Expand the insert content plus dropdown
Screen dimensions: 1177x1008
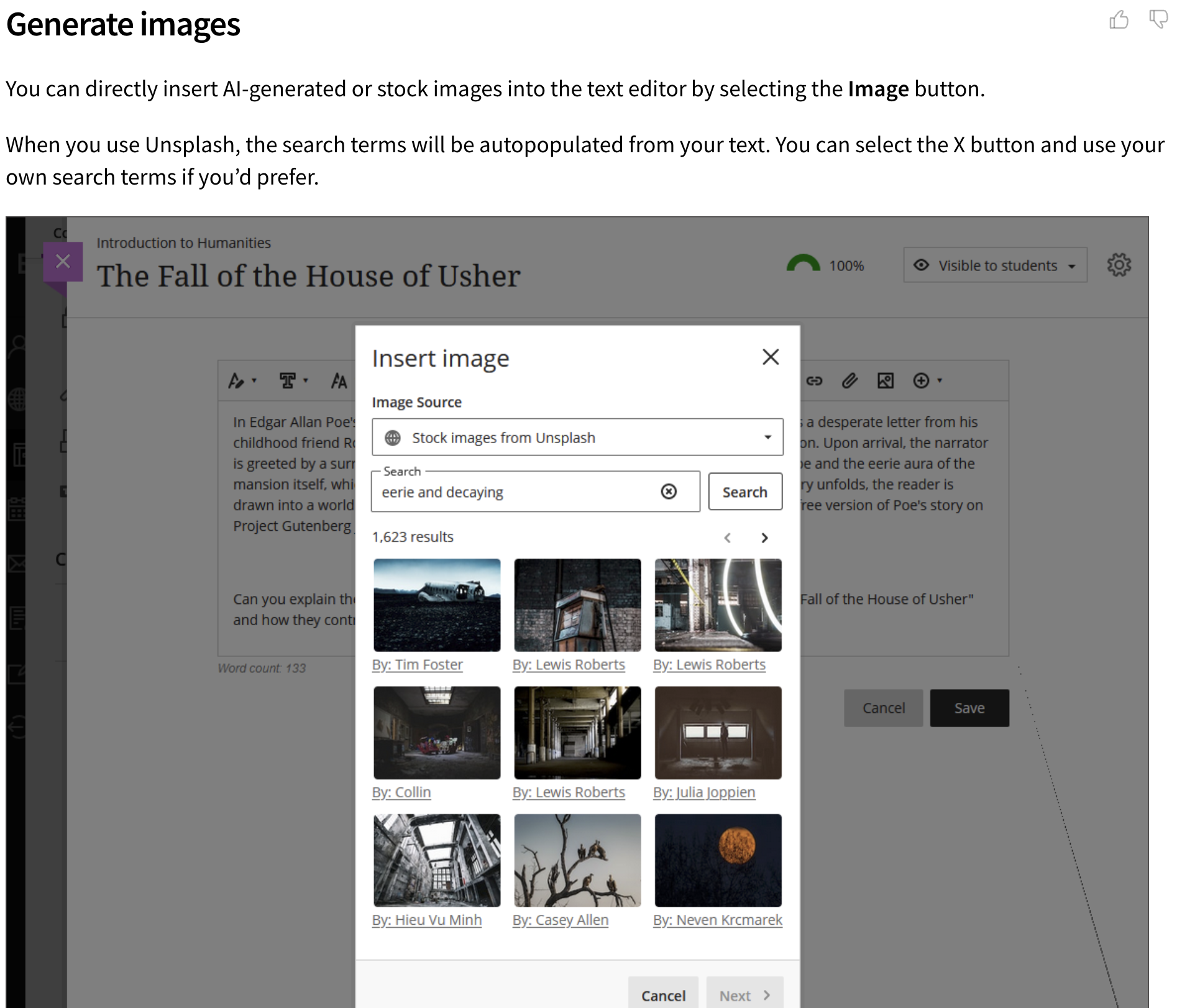point(927,381)
